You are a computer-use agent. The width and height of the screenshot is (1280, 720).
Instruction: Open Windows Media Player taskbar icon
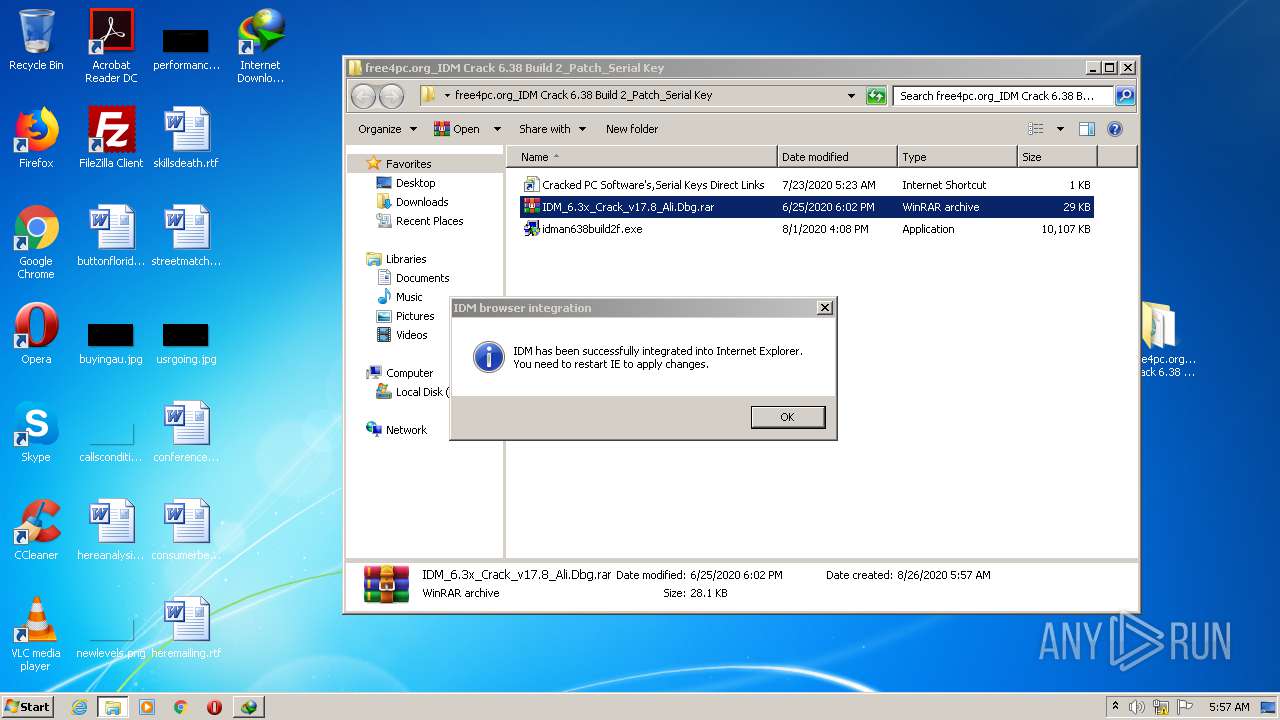(x=147, y=707)
